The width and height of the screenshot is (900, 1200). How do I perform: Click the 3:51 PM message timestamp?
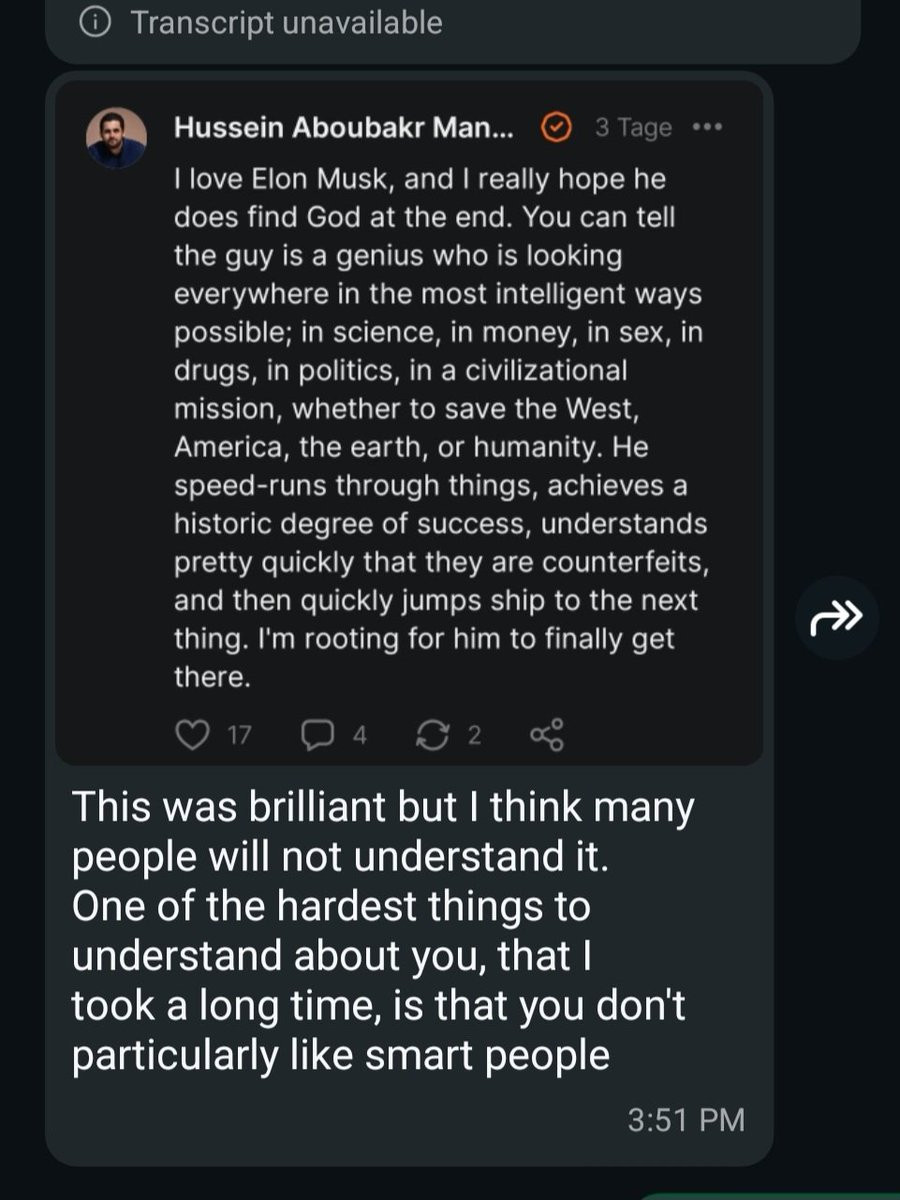(686, 1119)
